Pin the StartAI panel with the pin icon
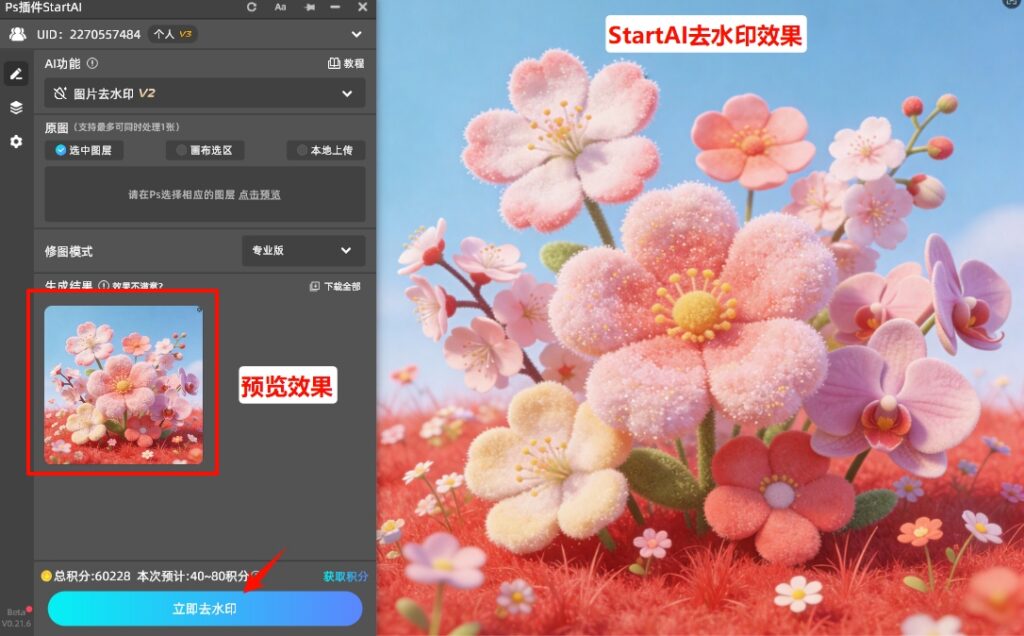Image resolution: width=1024 pixels, height=636 pixels. tap(310, 9)
